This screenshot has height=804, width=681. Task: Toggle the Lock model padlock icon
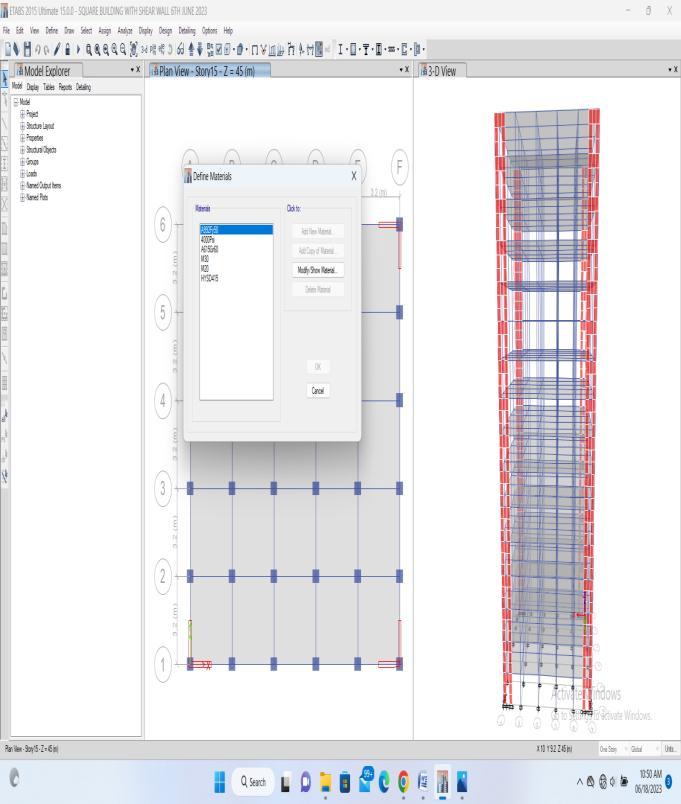(x=67, y=49)
